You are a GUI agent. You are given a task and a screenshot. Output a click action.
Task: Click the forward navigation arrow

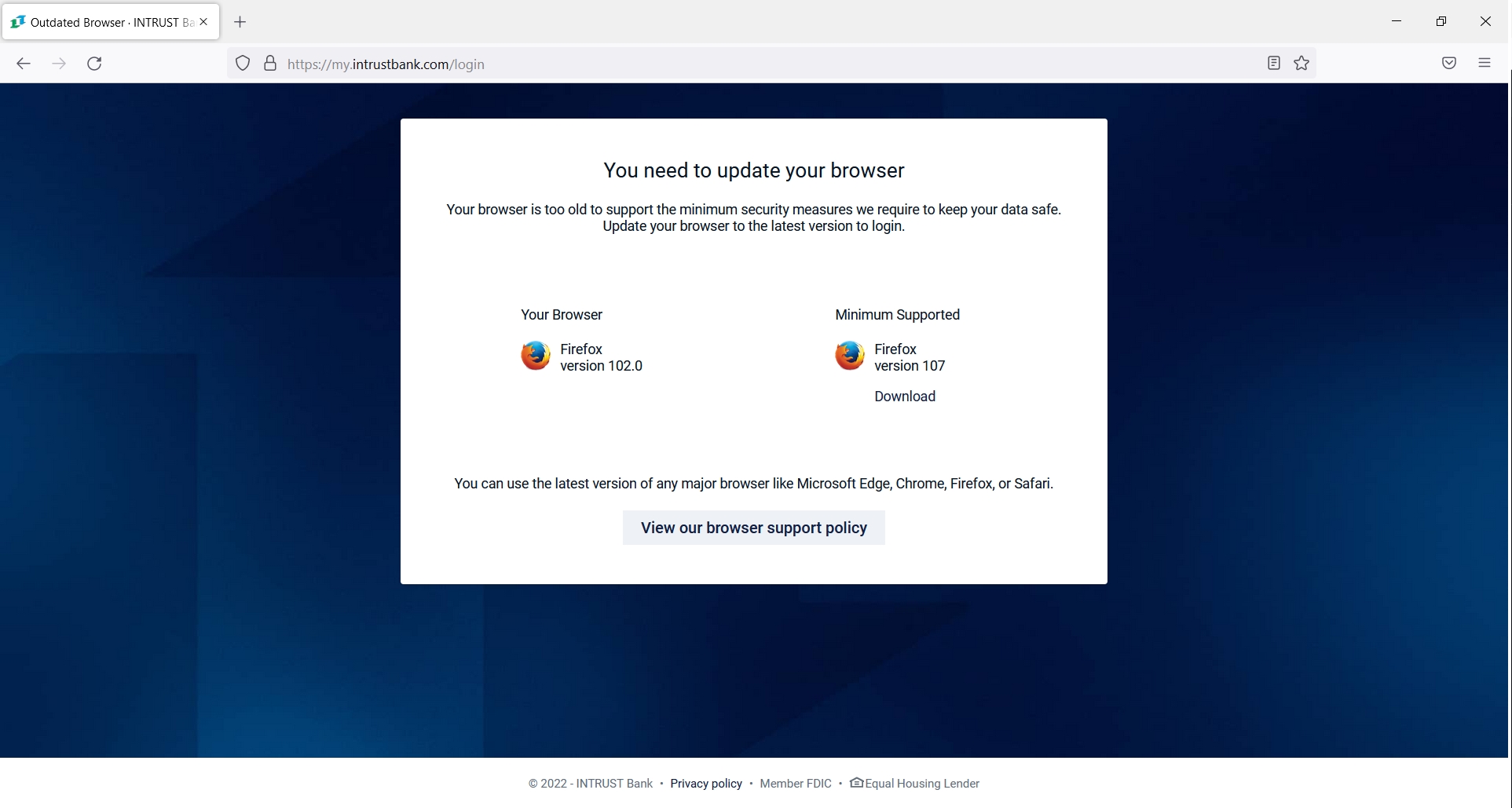point(59,64)
